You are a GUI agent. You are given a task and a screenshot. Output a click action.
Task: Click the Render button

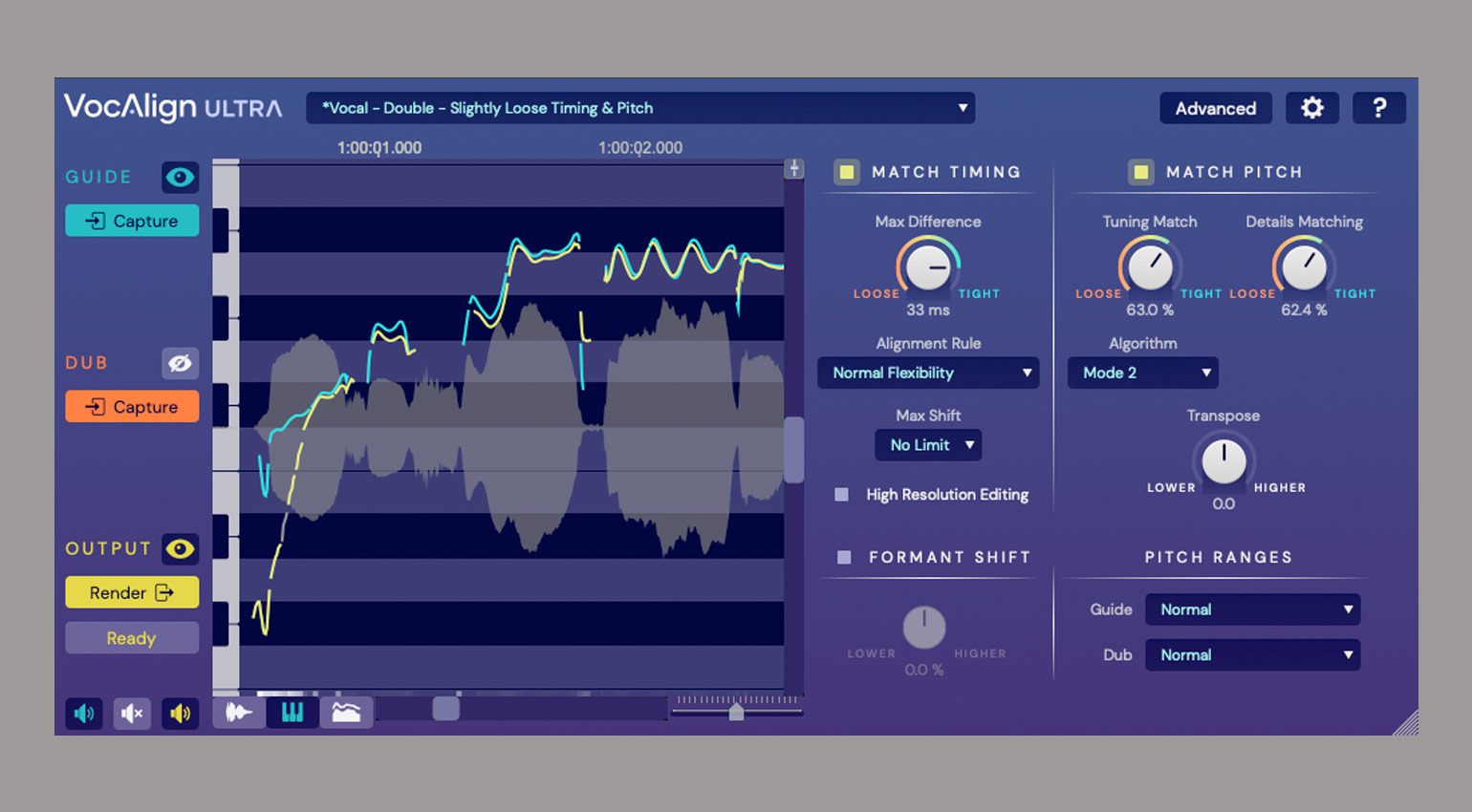pyautogui.click(x=132, y=592)
